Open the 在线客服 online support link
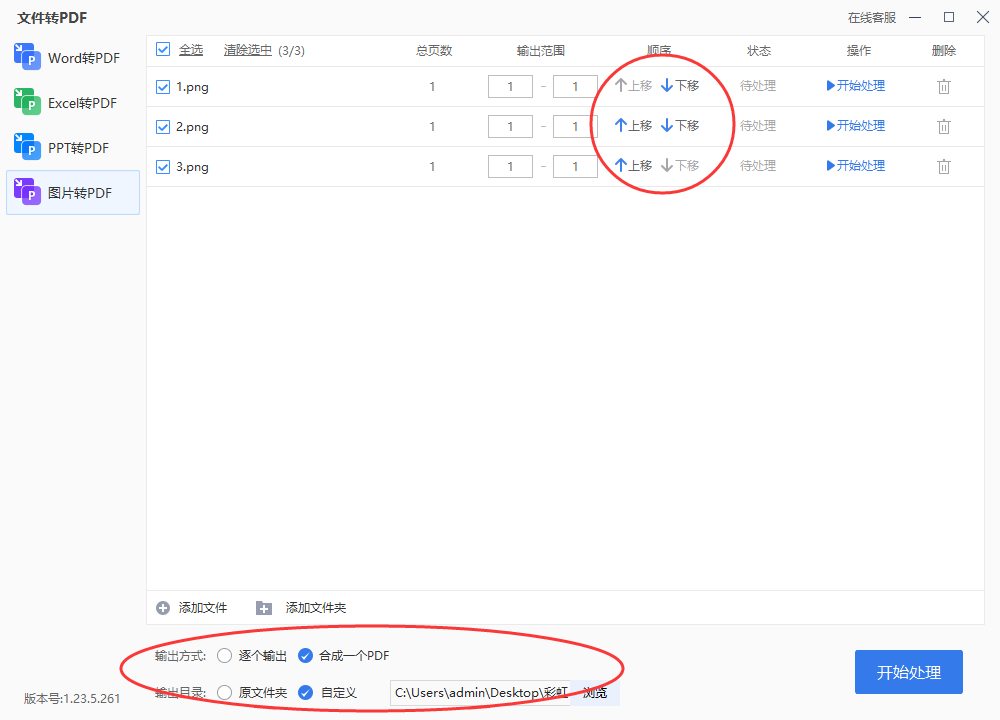The height and width of the screenshot is (720, 1000). 872,18
